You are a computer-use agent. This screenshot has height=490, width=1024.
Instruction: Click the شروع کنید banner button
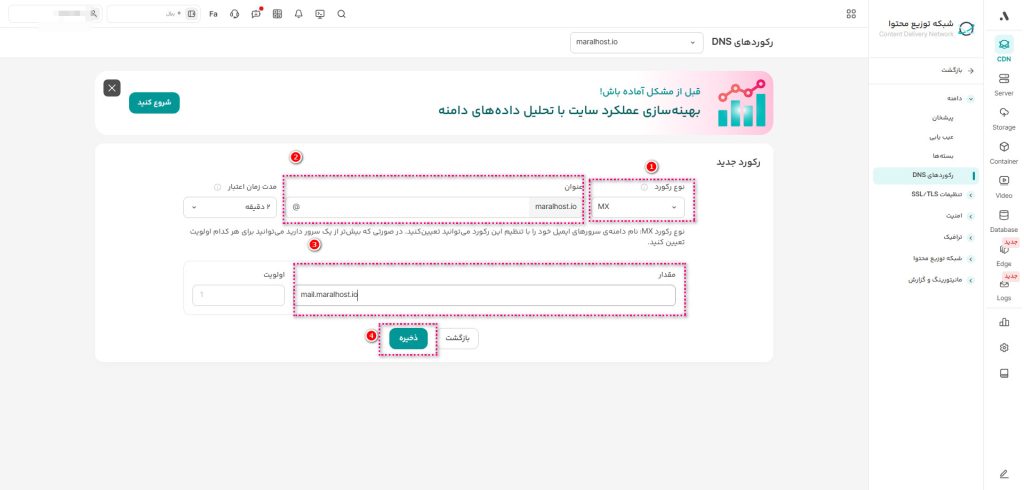154,103
